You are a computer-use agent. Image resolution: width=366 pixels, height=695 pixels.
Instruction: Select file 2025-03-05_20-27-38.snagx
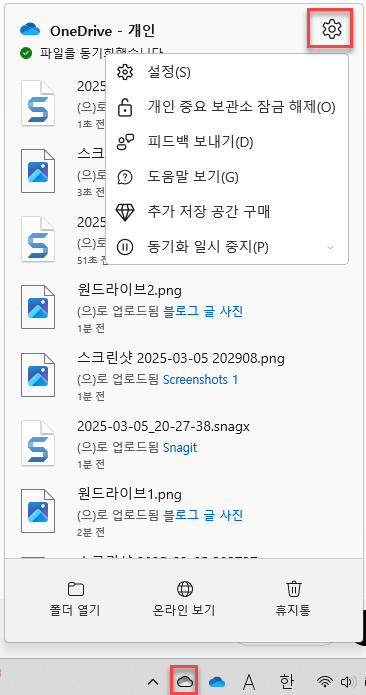(163, 426)
